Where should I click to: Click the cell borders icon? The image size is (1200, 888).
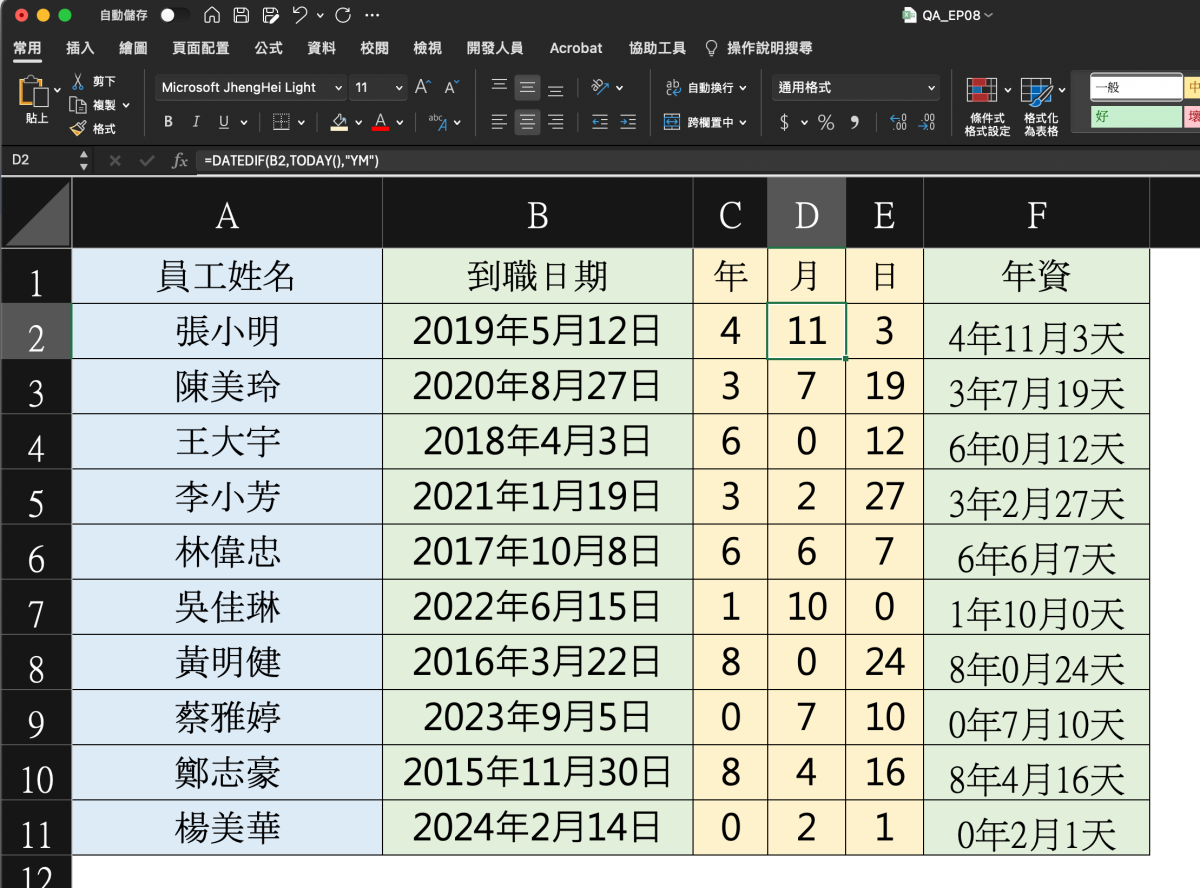pyautogui.click(x=281, y=122)
